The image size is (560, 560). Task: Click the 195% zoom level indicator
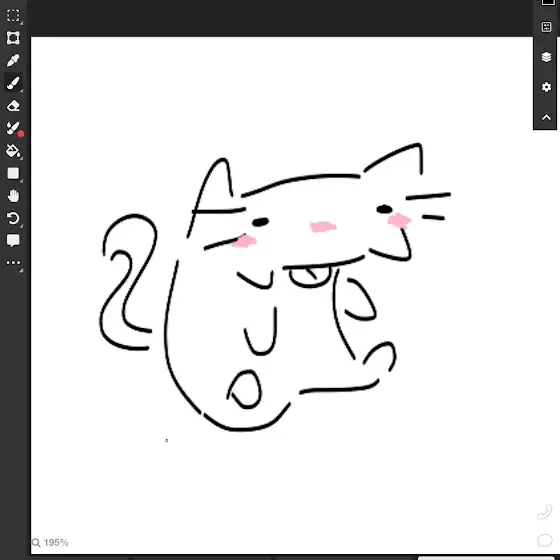tap(56, 542)
